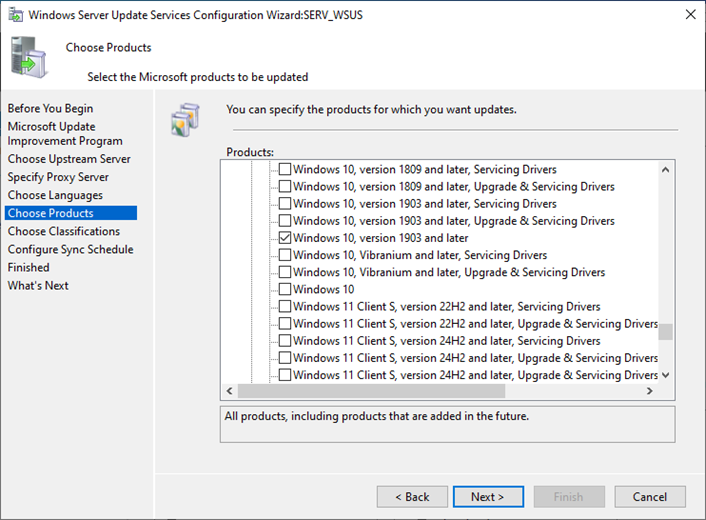Image resolution: width=706 pixels, height=520 pixels.
Task: Select the Finished step in the sidebar
Action: tap(28, 267)
